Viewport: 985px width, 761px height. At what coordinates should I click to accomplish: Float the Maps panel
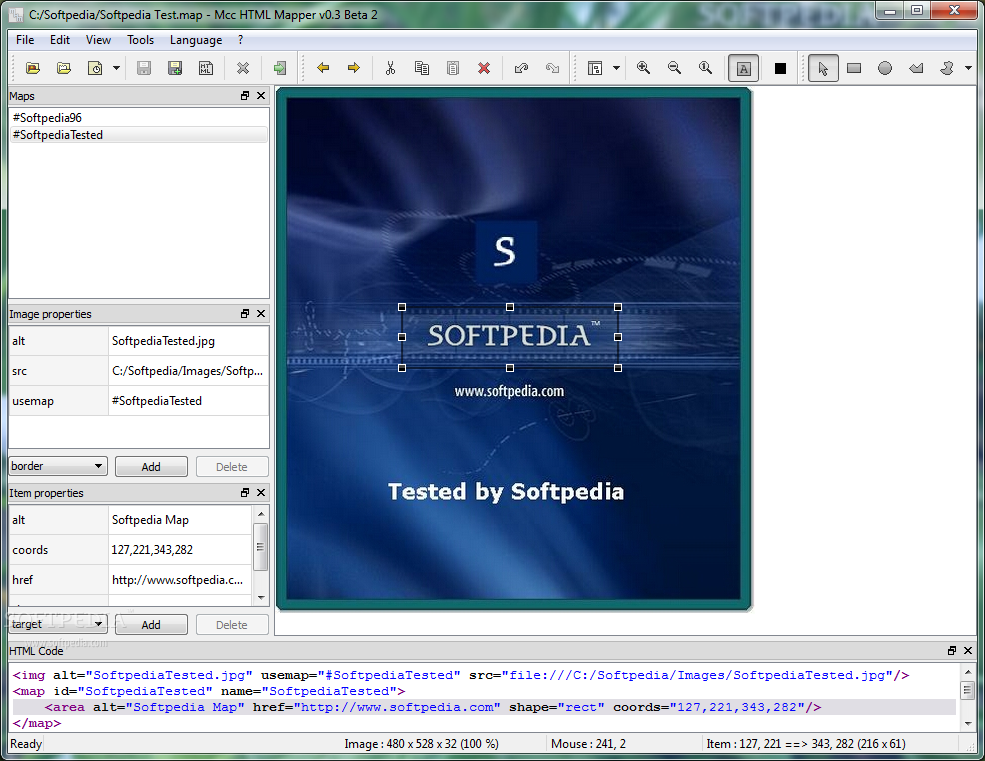pos(245,96)
